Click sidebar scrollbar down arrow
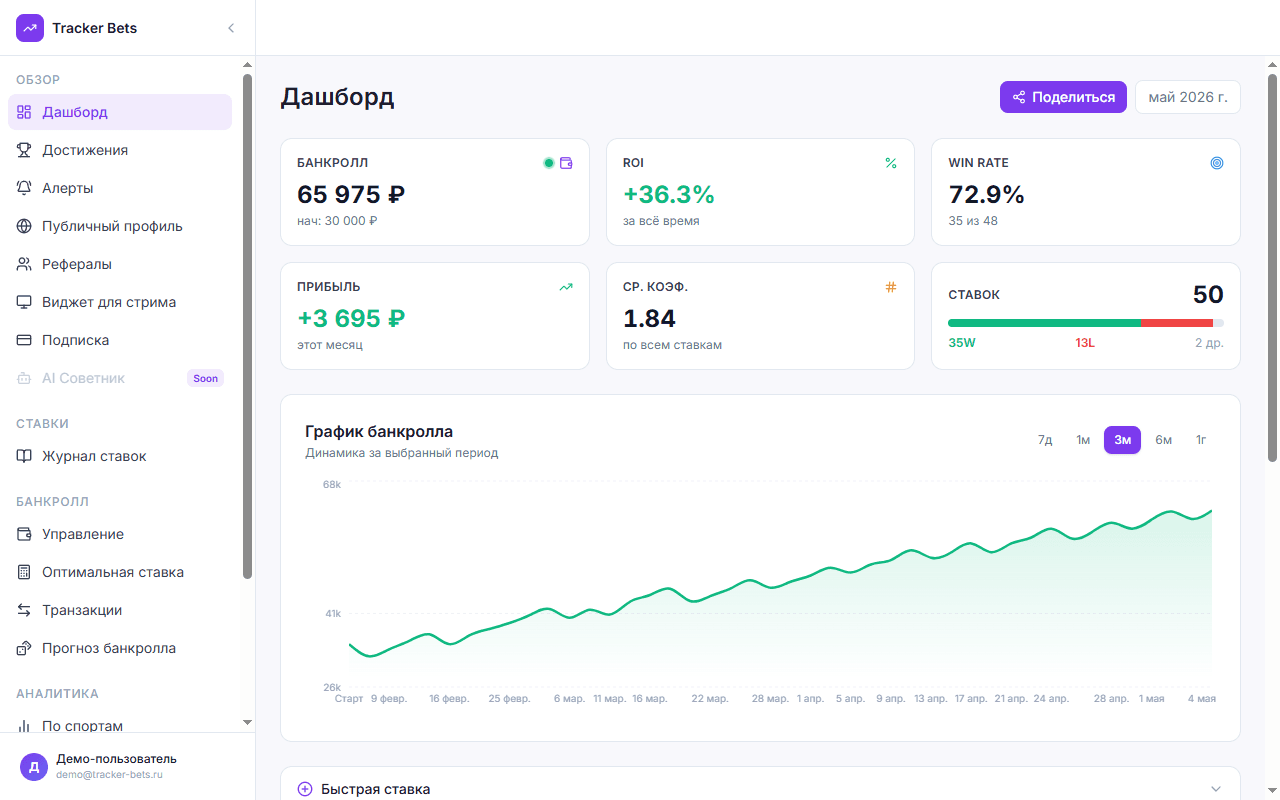 (247, 722)
